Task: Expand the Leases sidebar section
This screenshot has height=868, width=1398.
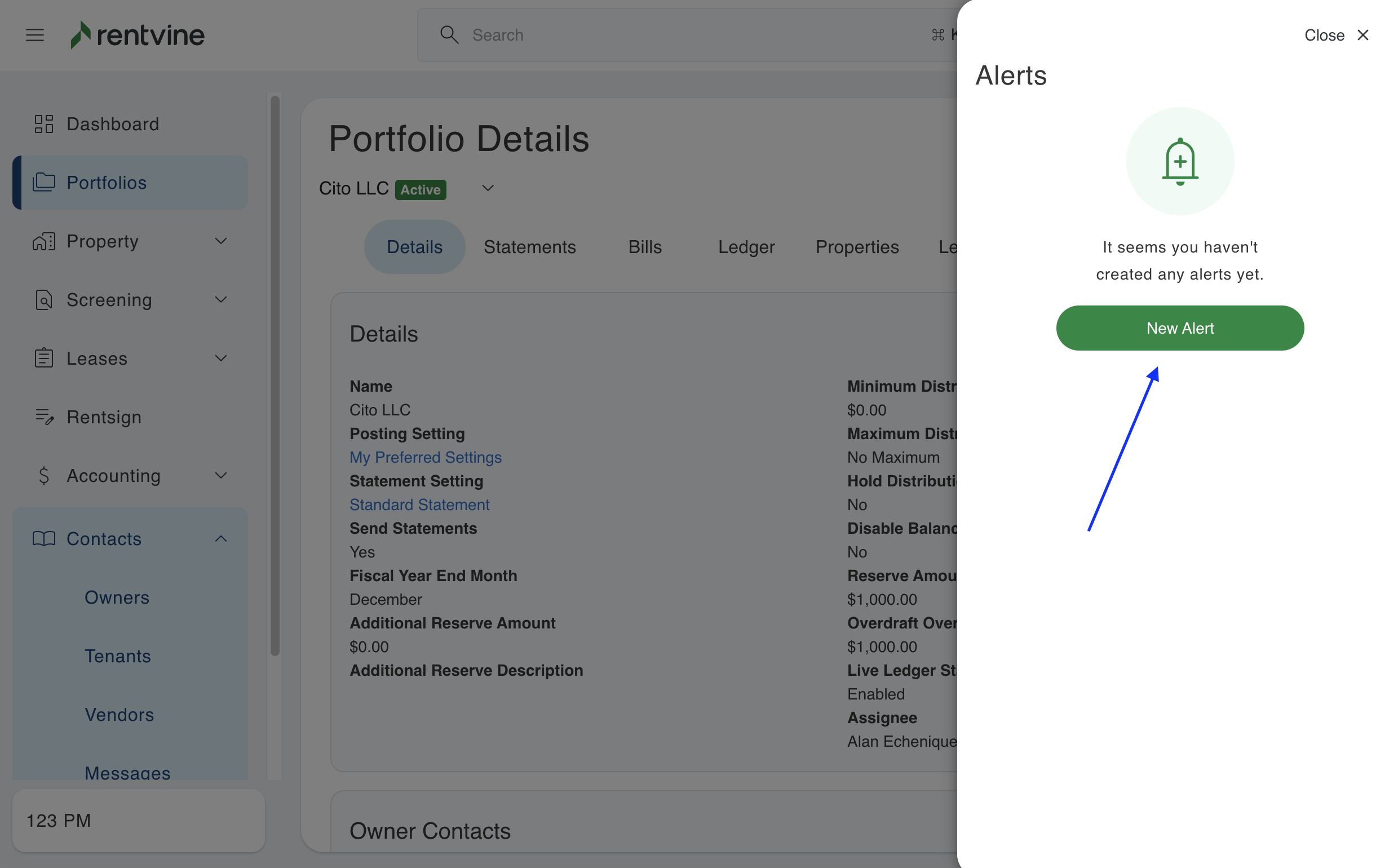Action: 220,358
